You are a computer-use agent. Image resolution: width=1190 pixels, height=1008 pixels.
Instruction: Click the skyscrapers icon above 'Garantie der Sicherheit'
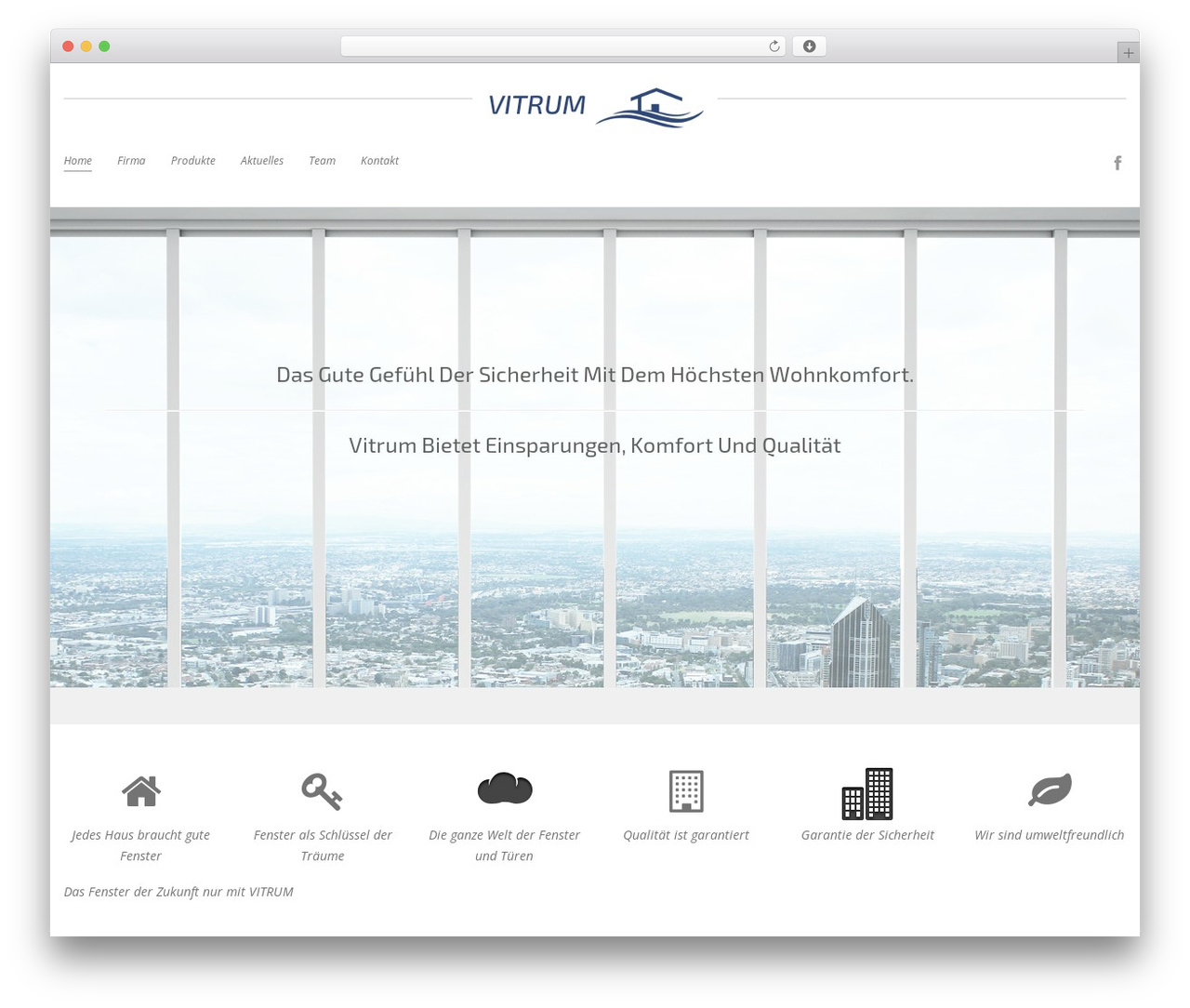867,793
